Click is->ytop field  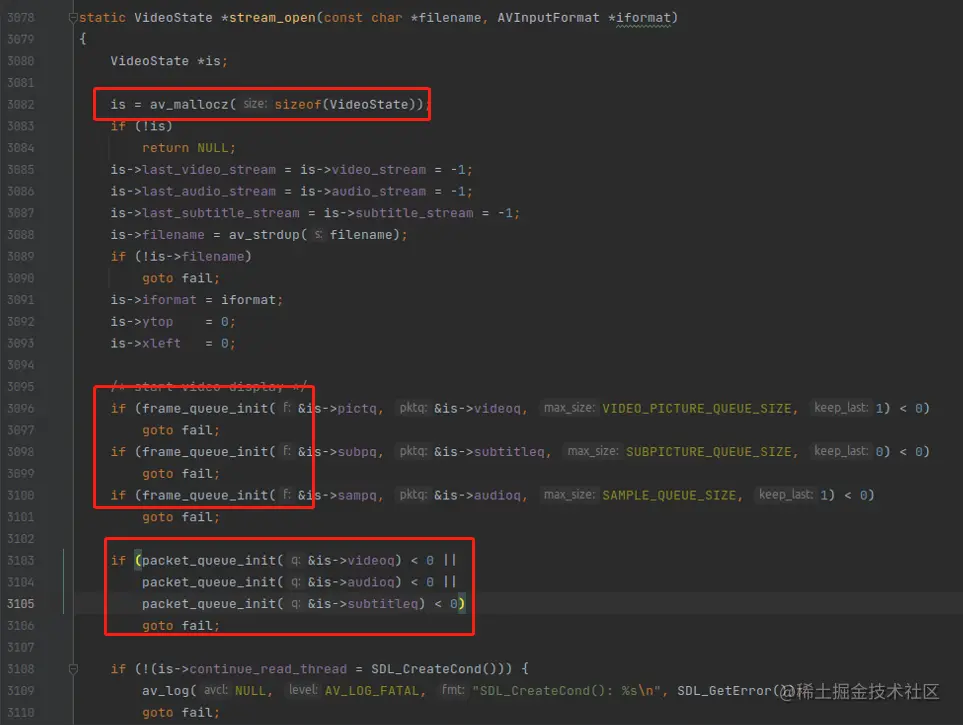pos(141,322)
